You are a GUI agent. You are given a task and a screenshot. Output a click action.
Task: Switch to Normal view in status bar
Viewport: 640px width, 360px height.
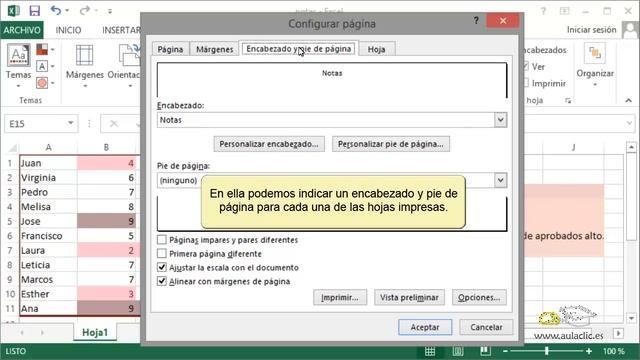click(x=430, y=351)
